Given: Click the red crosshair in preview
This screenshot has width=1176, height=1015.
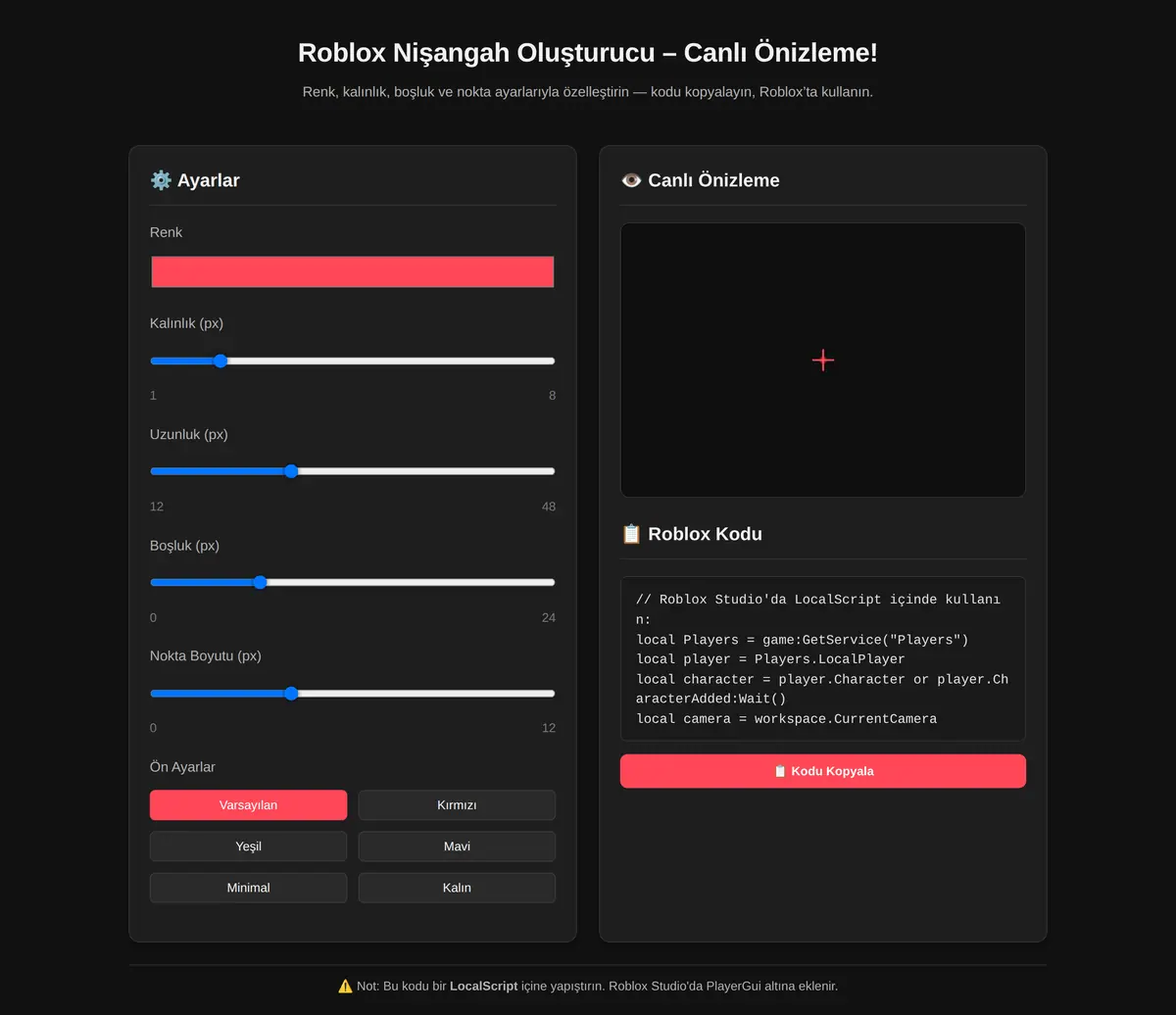Looking at the screenshot, I should [823, 361].
